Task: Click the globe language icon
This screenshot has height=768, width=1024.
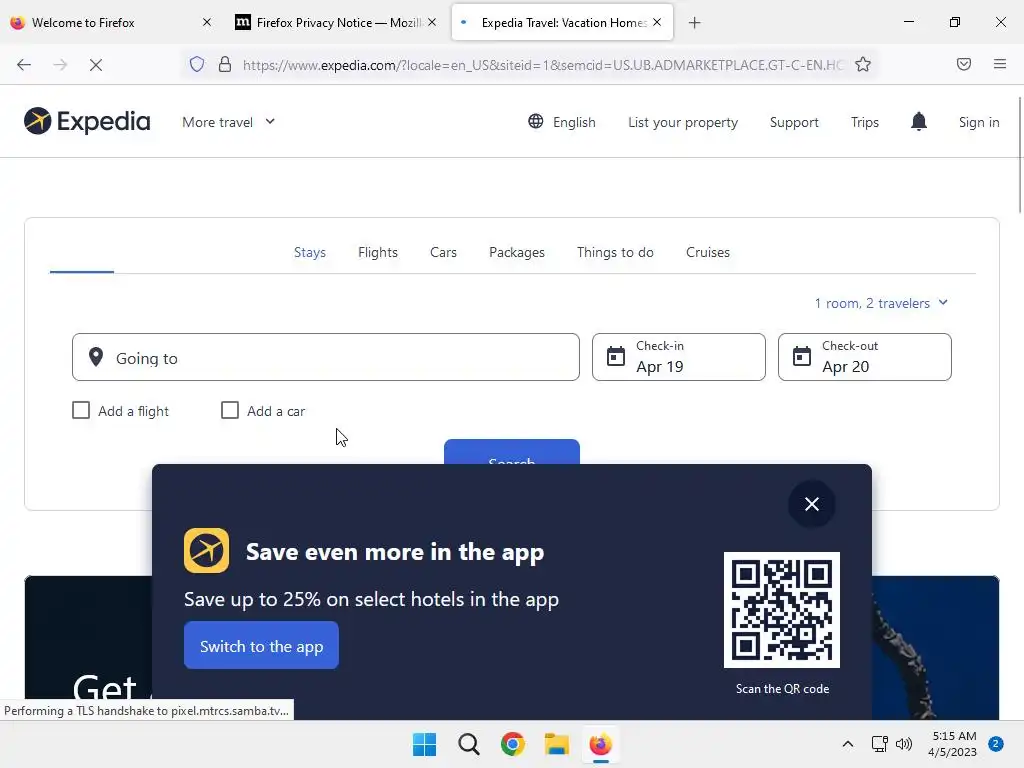Action: point(536,121)
